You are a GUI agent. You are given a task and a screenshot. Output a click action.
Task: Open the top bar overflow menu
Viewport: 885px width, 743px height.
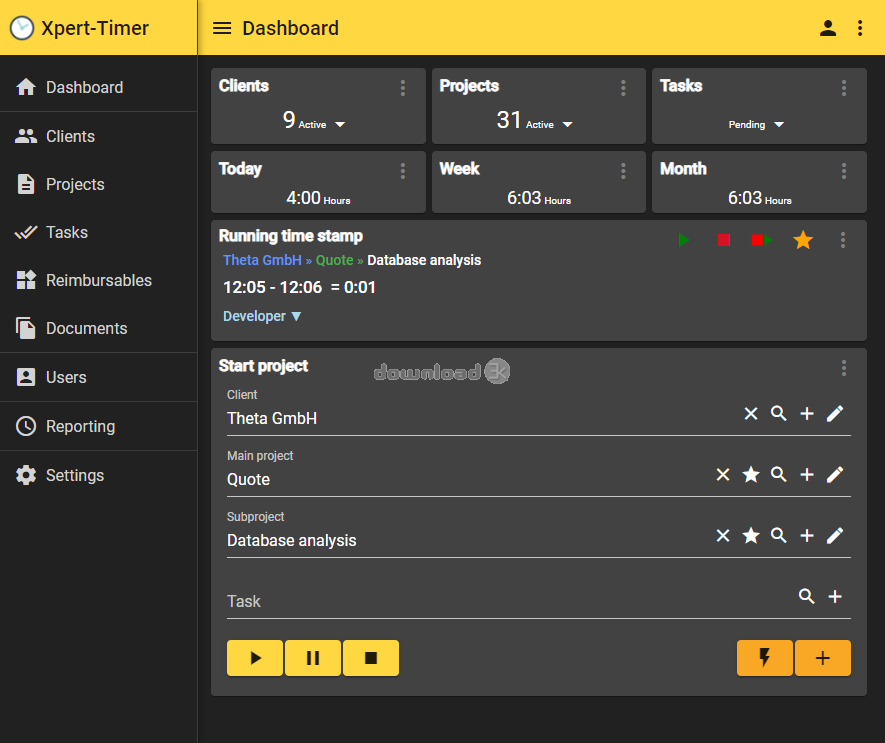pos(860,28)
